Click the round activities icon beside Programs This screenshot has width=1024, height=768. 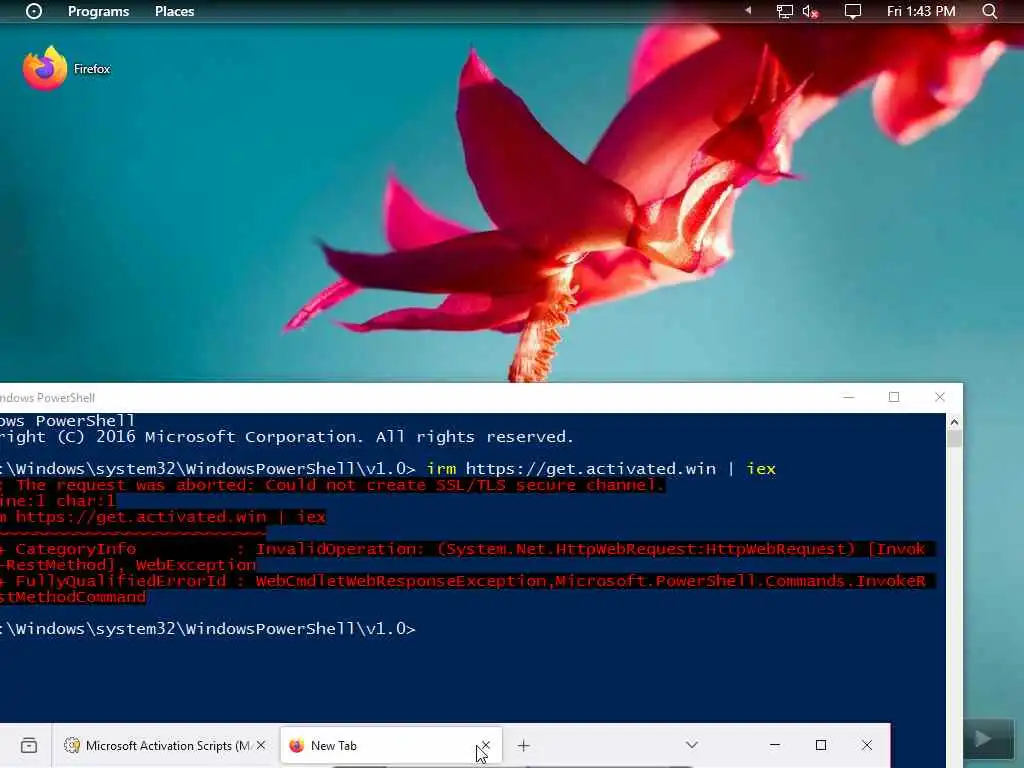pos(33,11)
